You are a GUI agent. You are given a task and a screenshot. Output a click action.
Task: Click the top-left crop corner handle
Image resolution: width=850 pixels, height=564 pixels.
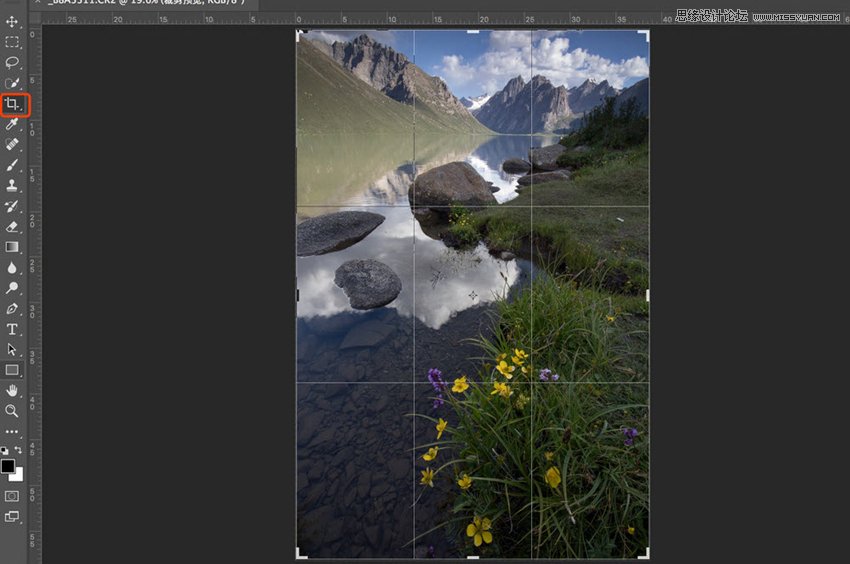(300, 34)
